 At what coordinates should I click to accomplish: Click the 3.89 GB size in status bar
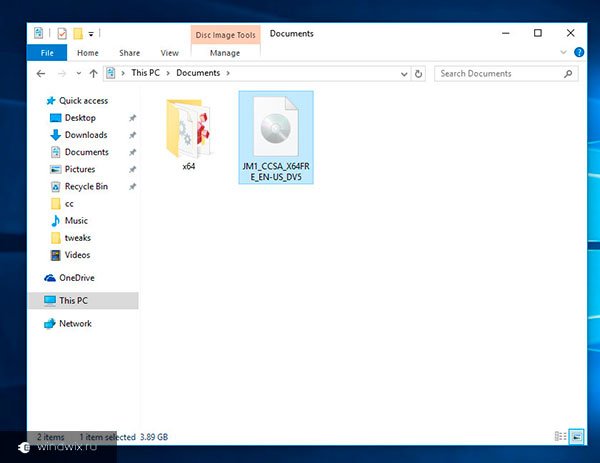154,437
